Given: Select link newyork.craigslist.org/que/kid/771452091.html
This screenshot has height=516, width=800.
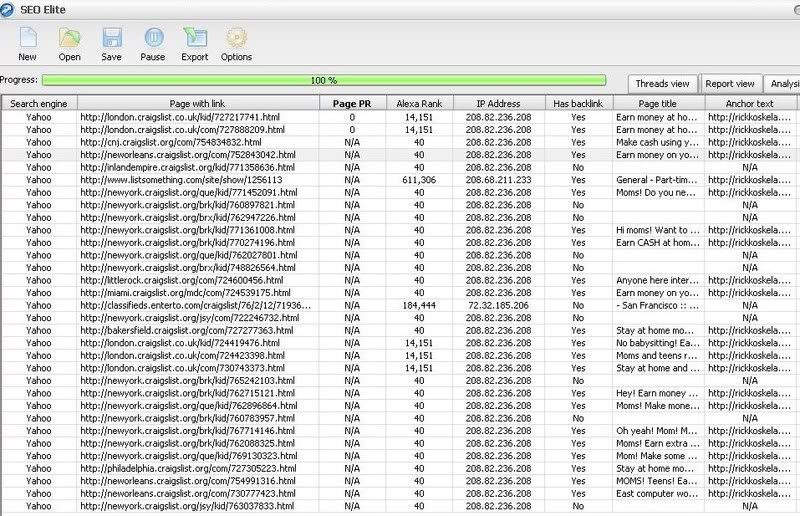Looking at the screenshot, I should coord(189,192).
